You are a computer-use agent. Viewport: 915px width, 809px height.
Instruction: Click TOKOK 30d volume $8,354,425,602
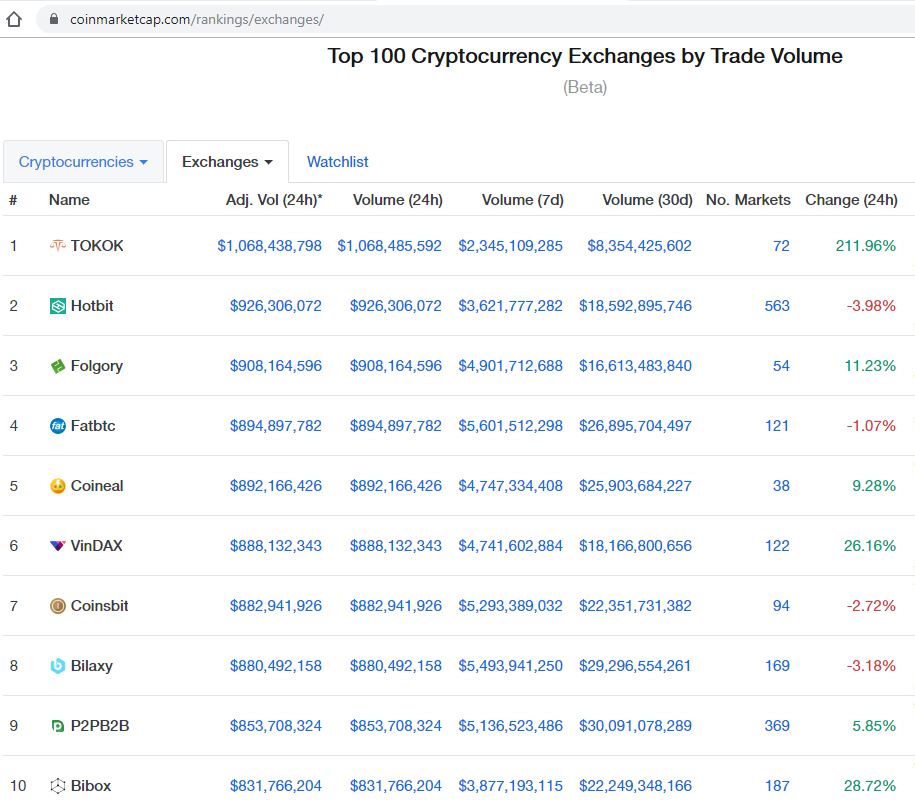639,246
